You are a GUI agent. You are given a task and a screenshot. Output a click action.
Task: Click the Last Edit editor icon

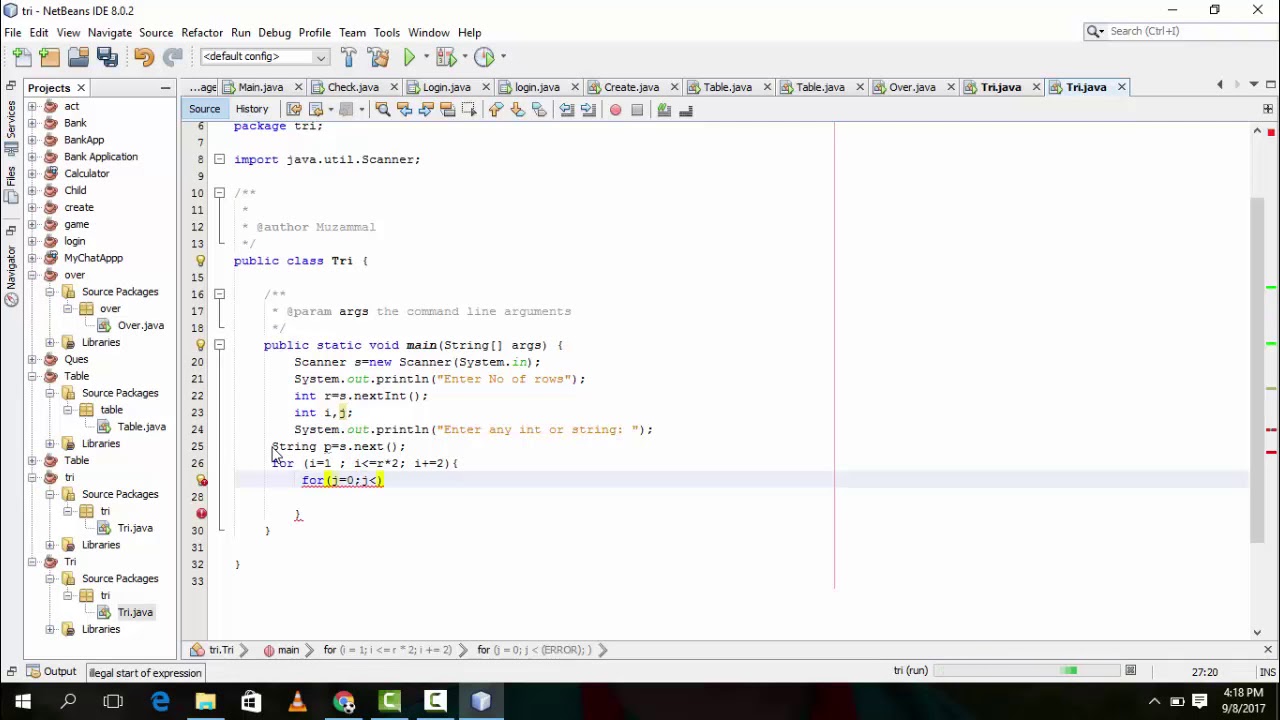pos(294,110)
